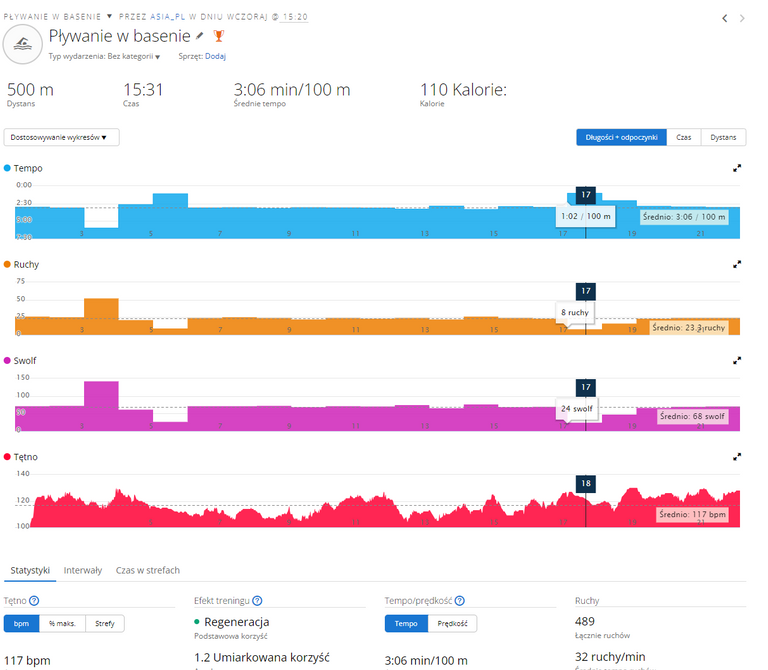Click the orange Ruchy legend dot
This screenshot has width=768, height=670.
[x=7, y=264]
